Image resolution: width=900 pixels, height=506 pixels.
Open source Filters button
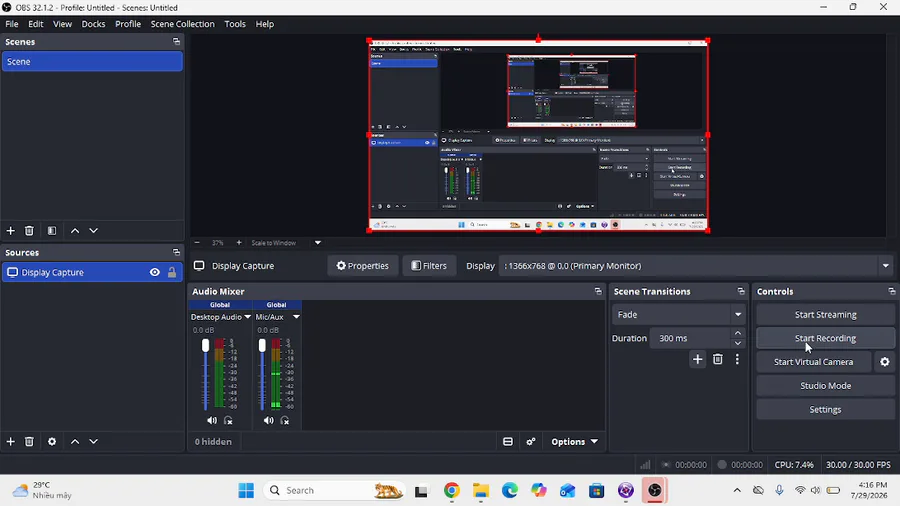429,266
